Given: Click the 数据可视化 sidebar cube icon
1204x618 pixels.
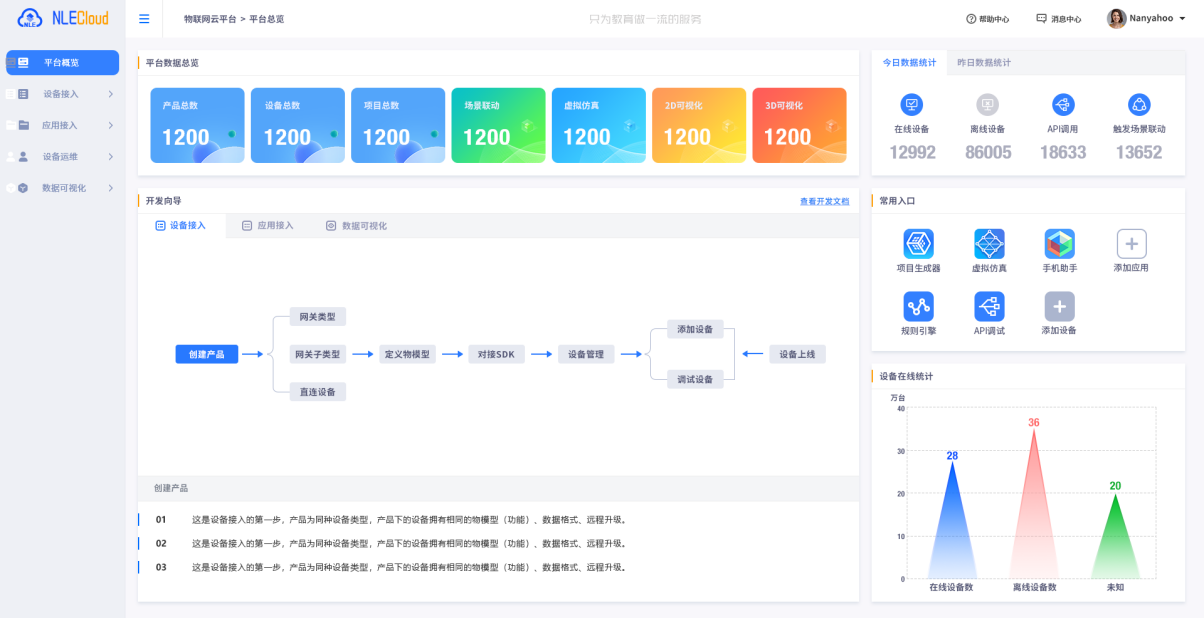Looking at the screenshot, I should [x=23, y=188].
